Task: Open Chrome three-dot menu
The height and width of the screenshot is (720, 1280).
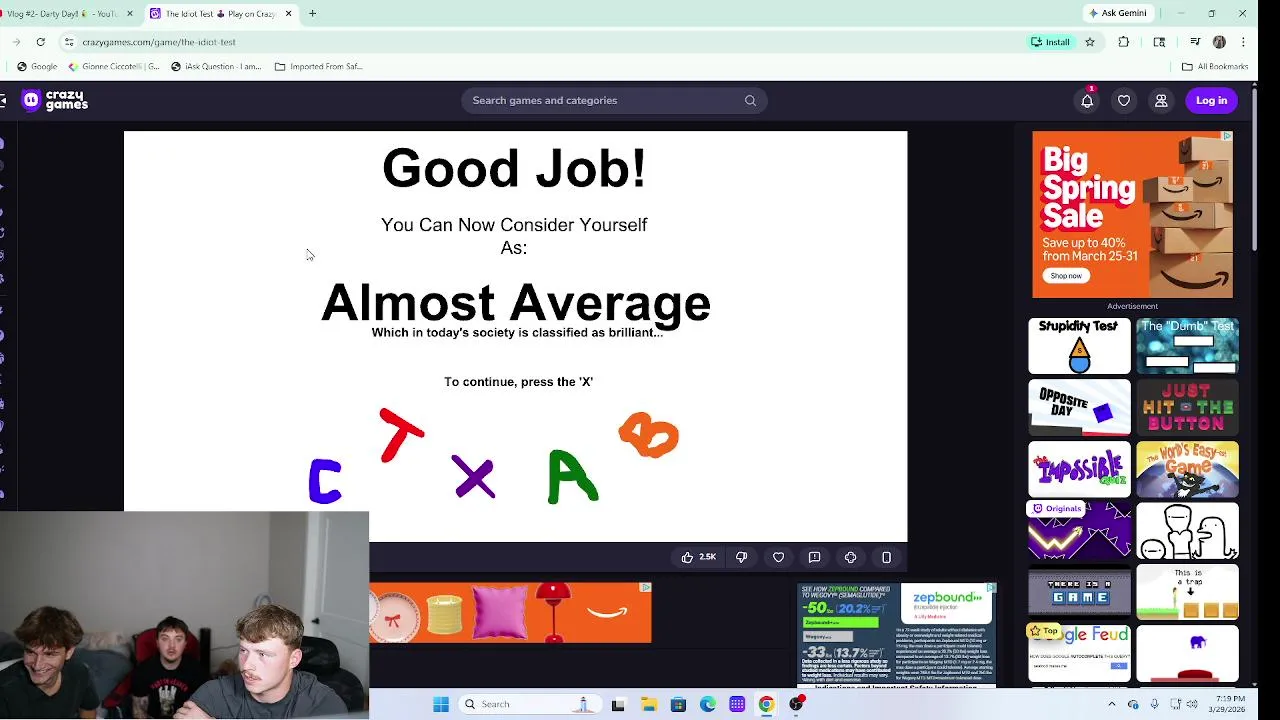Action: pyautogui.click(x=1243, y=42)
